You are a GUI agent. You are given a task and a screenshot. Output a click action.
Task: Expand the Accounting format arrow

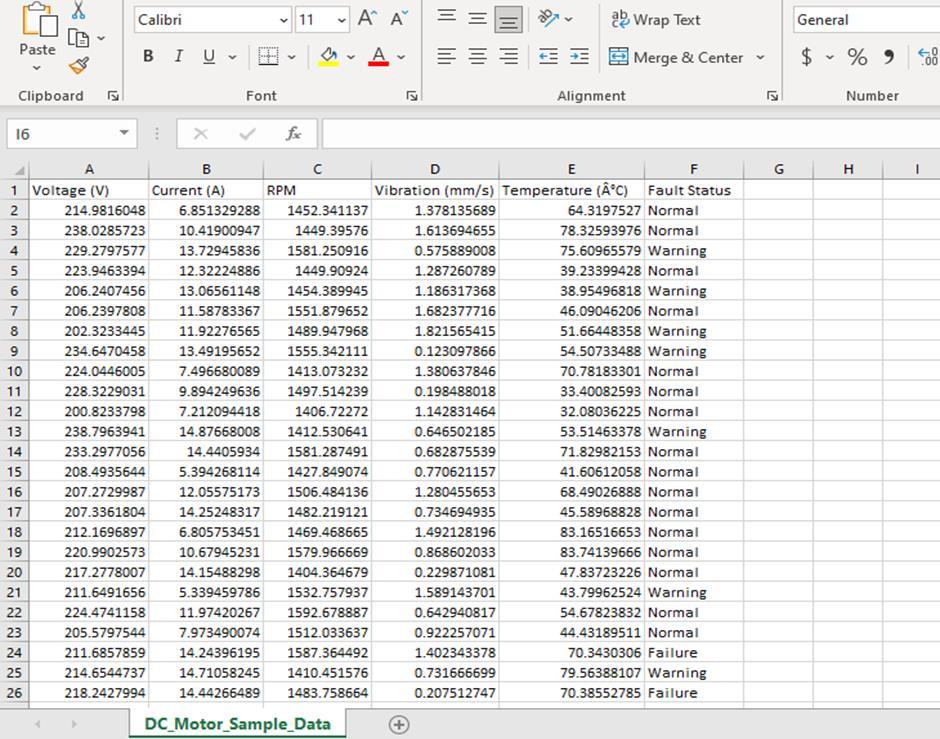[830, 57]
